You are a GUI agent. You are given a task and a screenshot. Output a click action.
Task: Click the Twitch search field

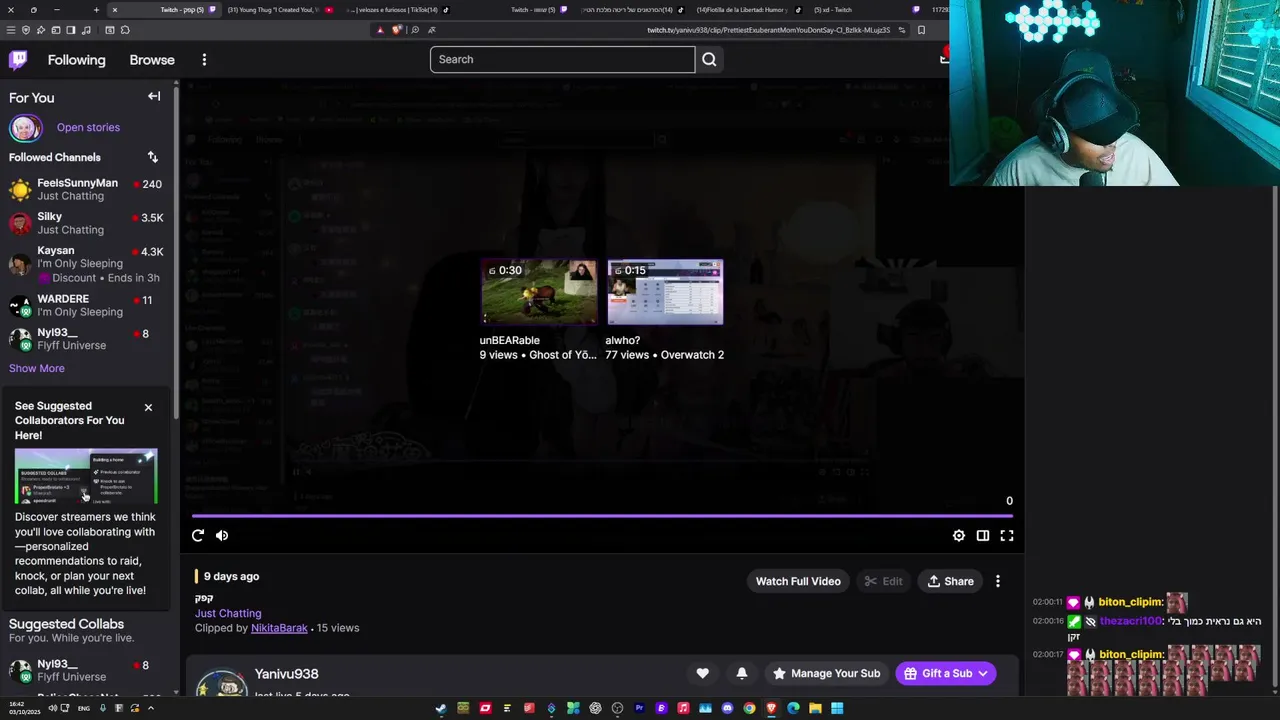tap(562, 59)
